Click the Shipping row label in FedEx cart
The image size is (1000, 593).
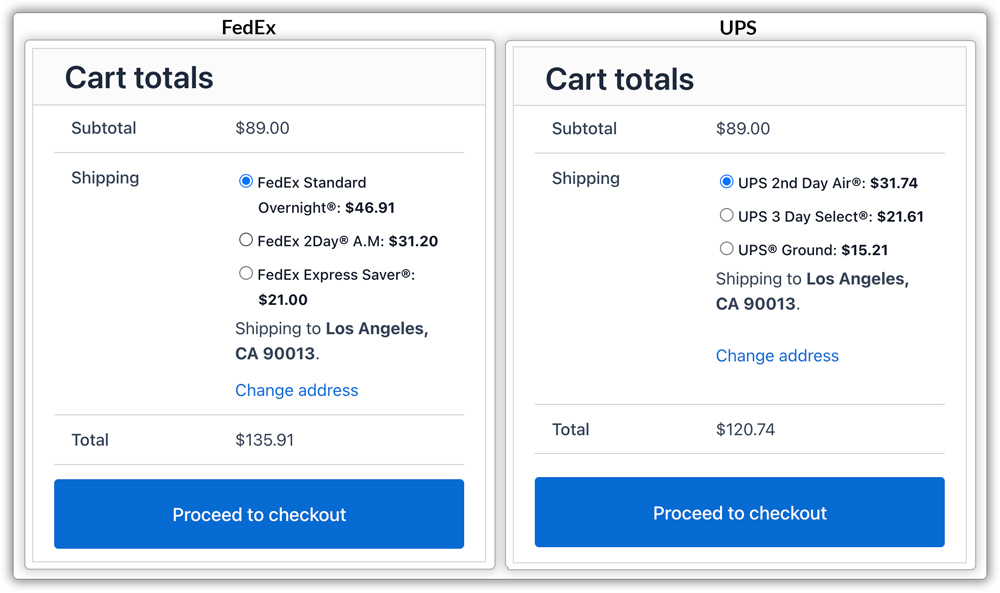click(x=105, y=178)
